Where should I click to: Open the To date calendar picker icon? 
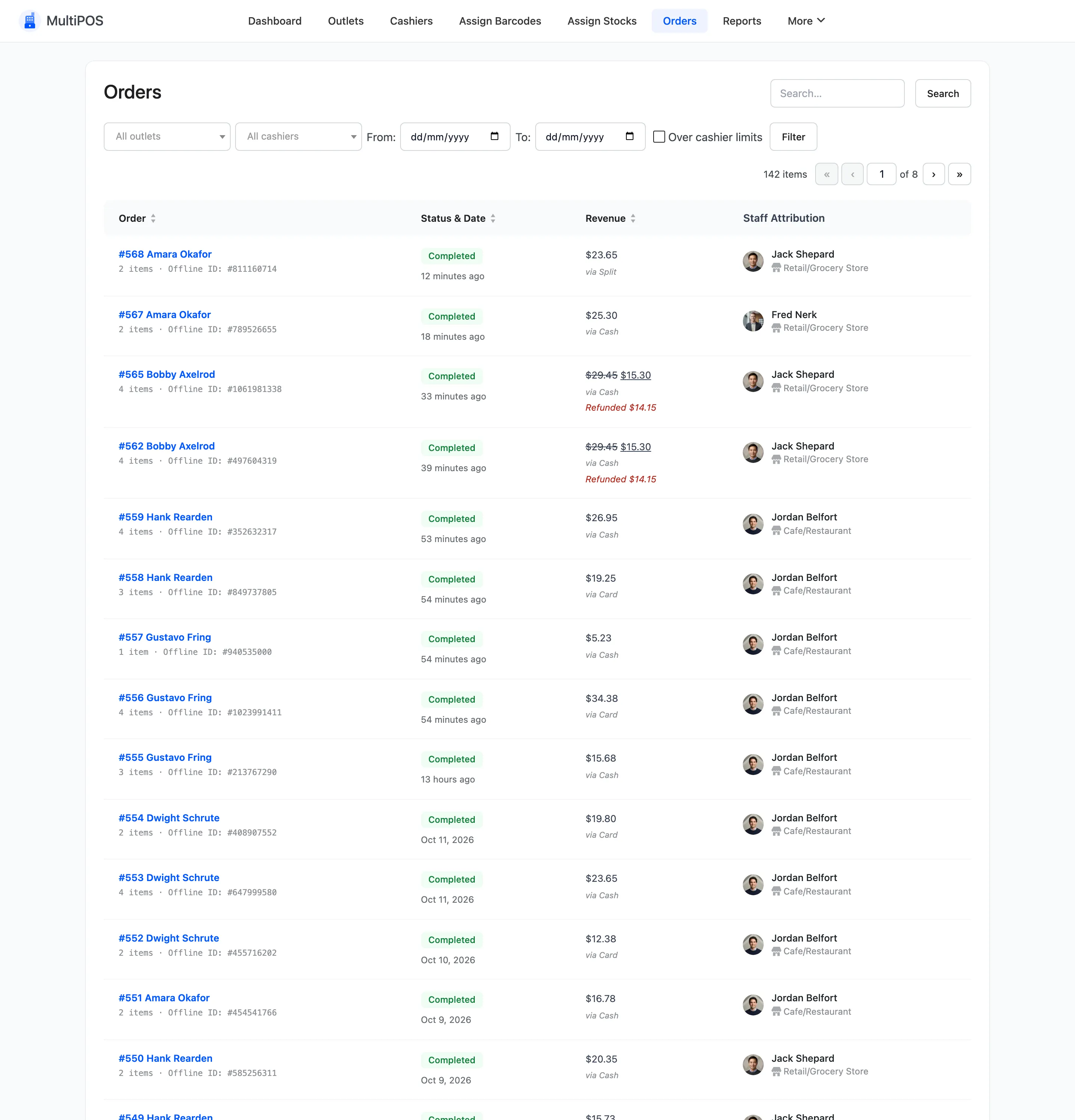pos(629,136)
